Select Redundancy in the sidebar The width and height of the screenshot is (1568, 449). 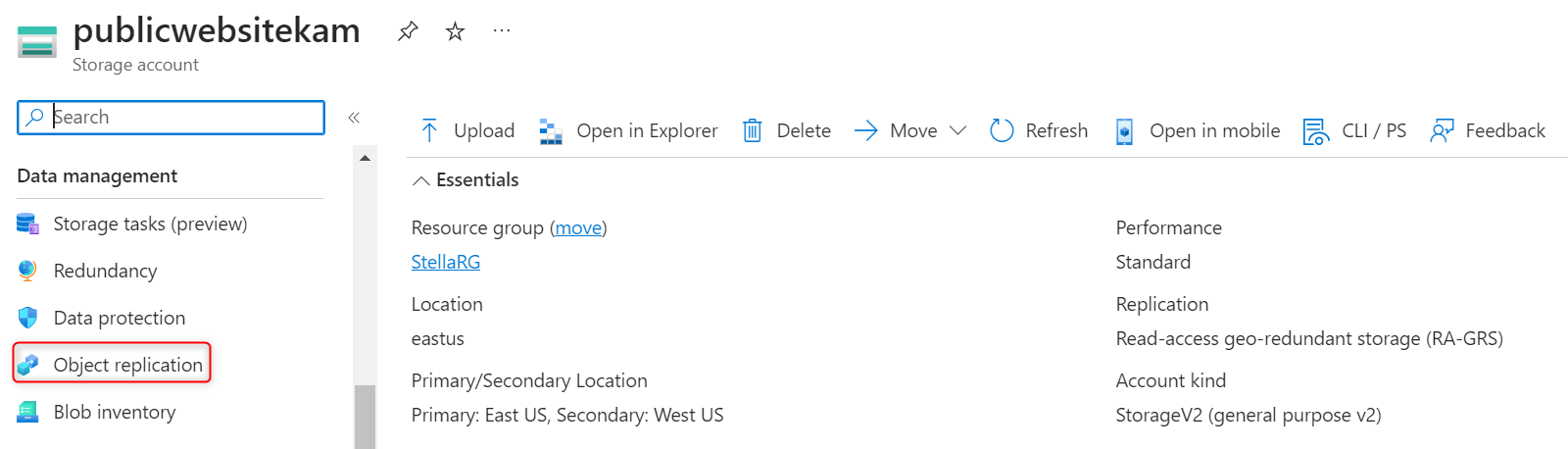tap(105, 271)
